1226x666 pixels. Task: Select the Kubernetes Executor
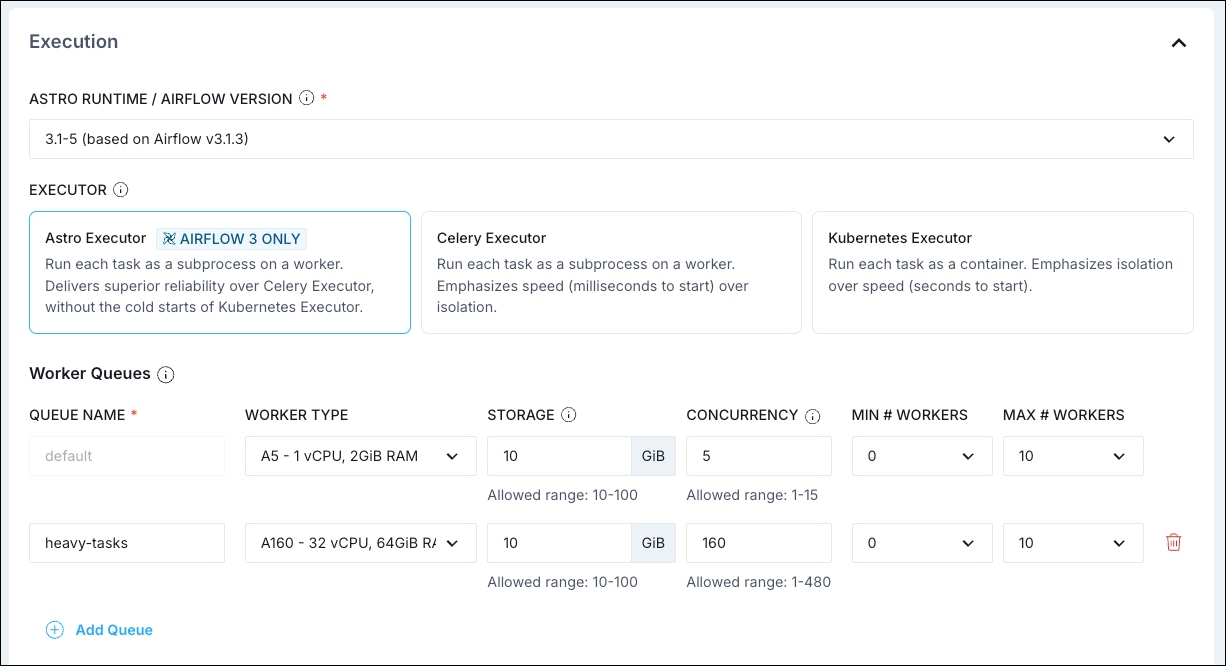[x=1002, y=272]
